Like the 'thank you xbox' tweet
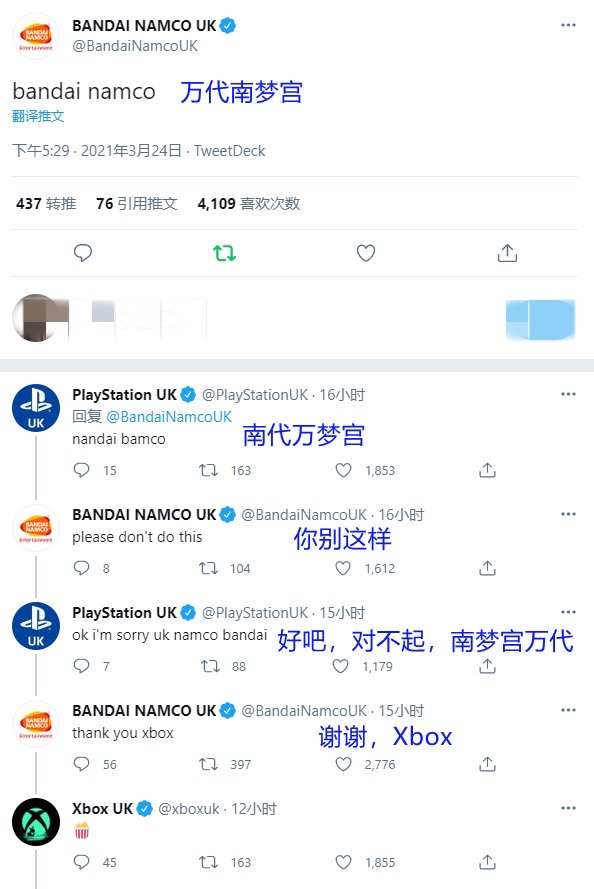594x889 pixels. [x=343, y=764]
